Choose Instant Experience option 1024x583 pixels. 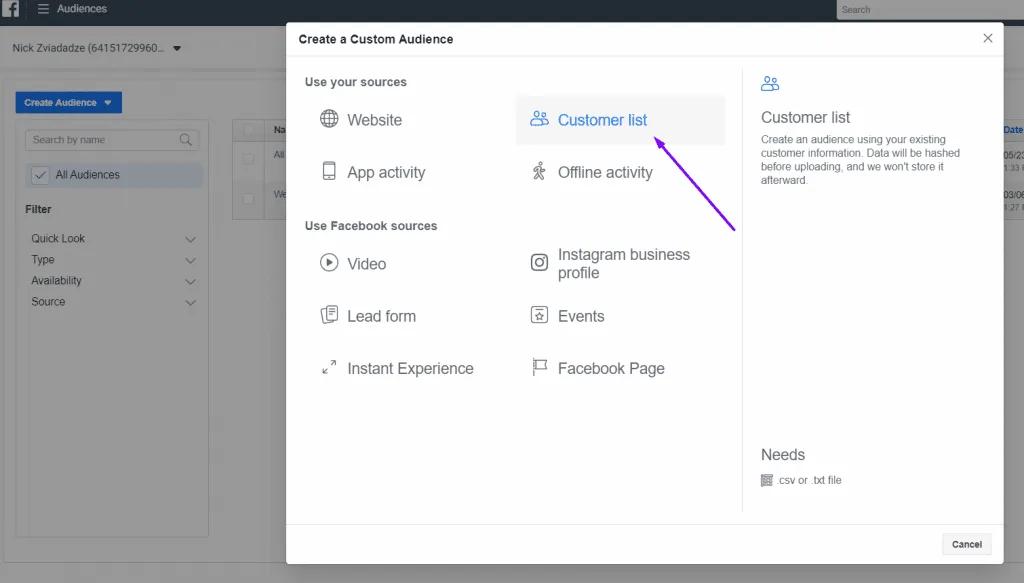click(410, 368)
